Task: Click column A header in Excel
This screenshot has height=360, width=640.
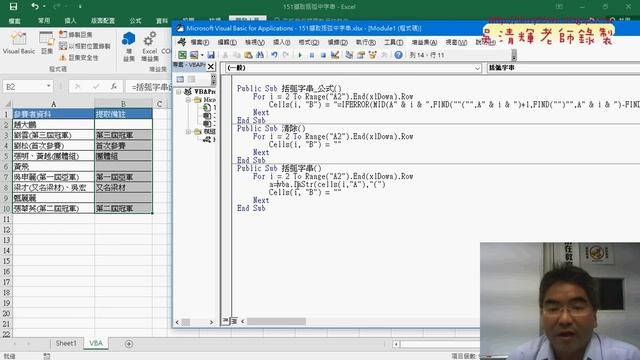Action: click(x=53, y=104)
